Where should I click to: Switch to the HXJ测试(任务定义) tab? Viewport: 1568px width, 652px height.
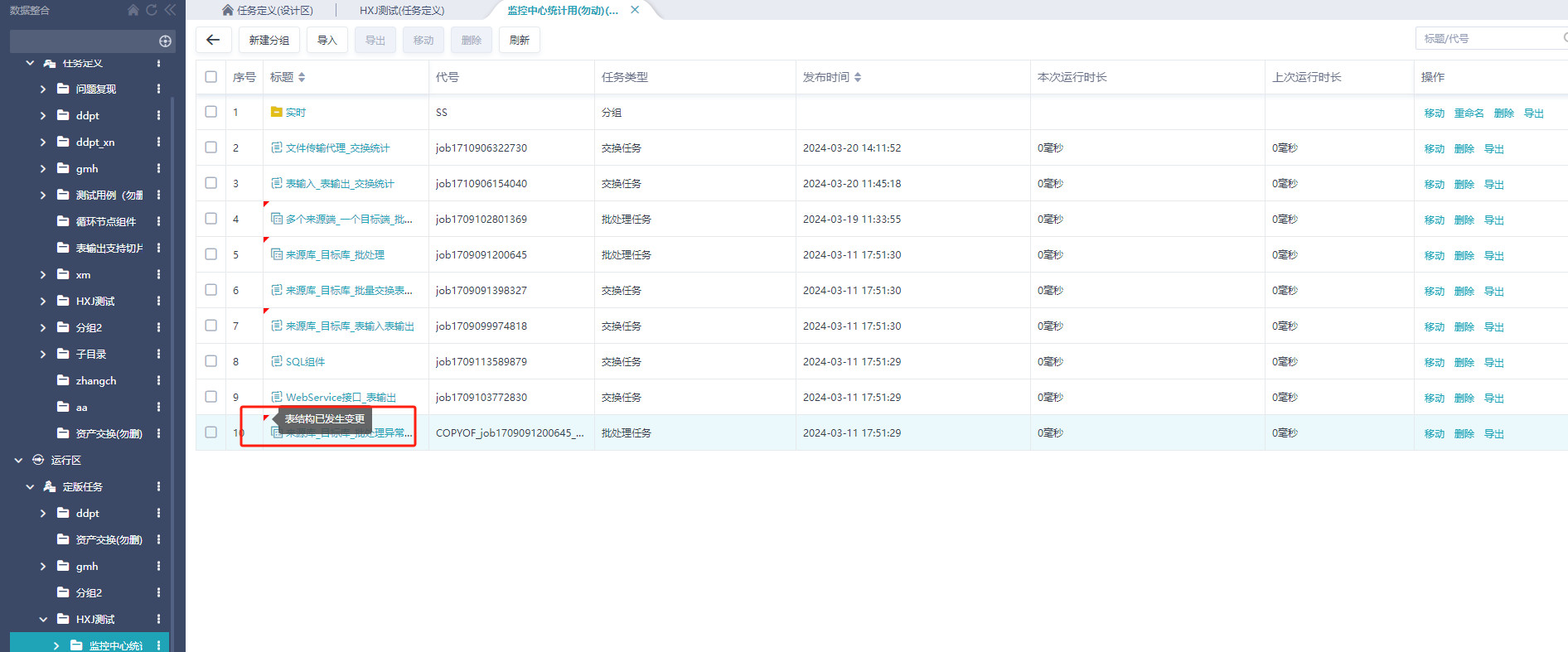point(402,11)
